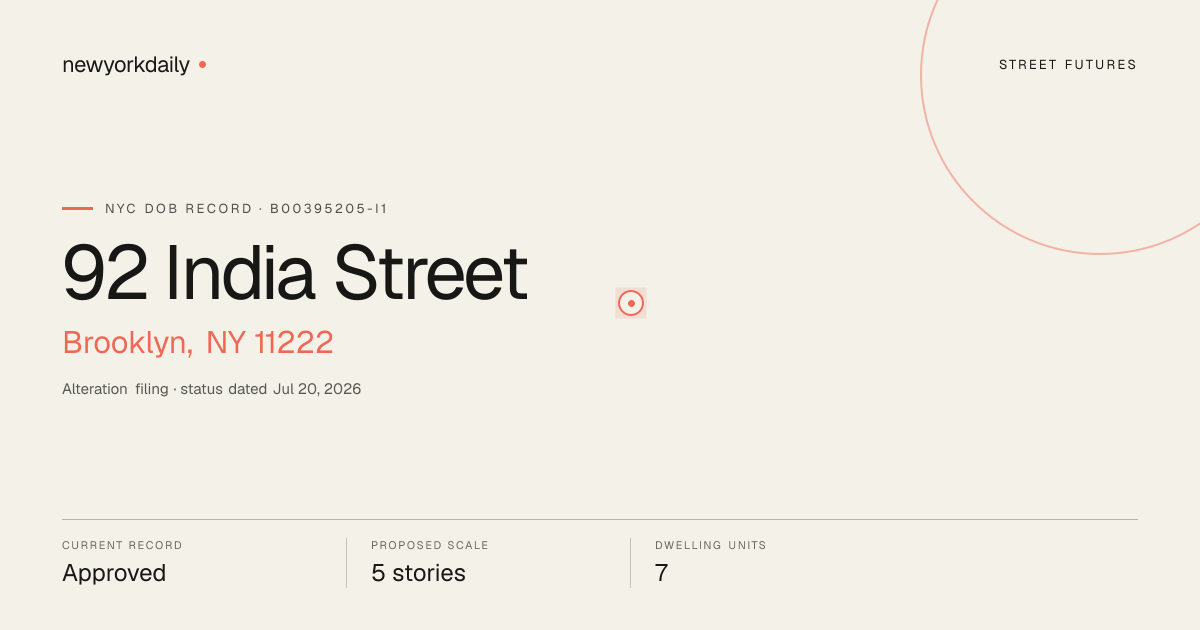Screen dimensions: 1200x630
Task: Select the NYC DOB RECORD label
Action: [179, 209]
